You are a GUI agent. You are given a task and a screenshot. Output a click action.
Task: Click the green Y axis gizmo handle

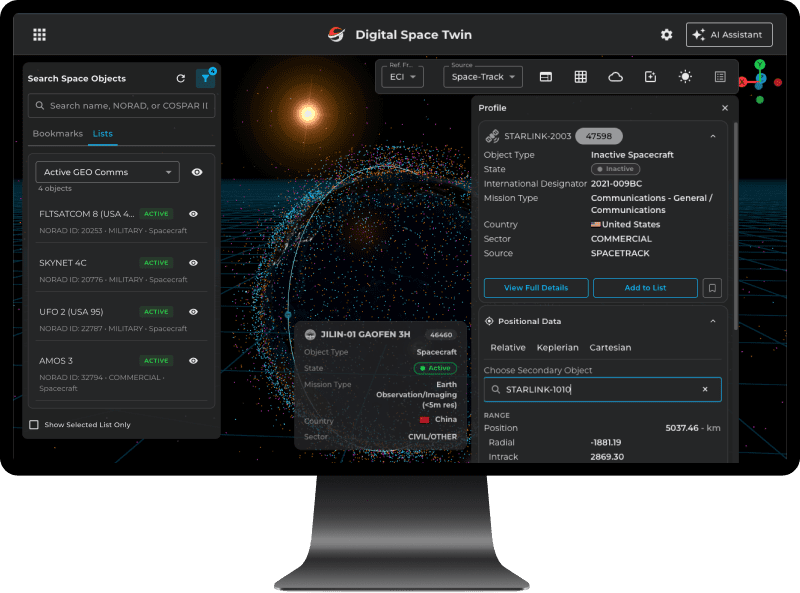(x=760, y=64)
